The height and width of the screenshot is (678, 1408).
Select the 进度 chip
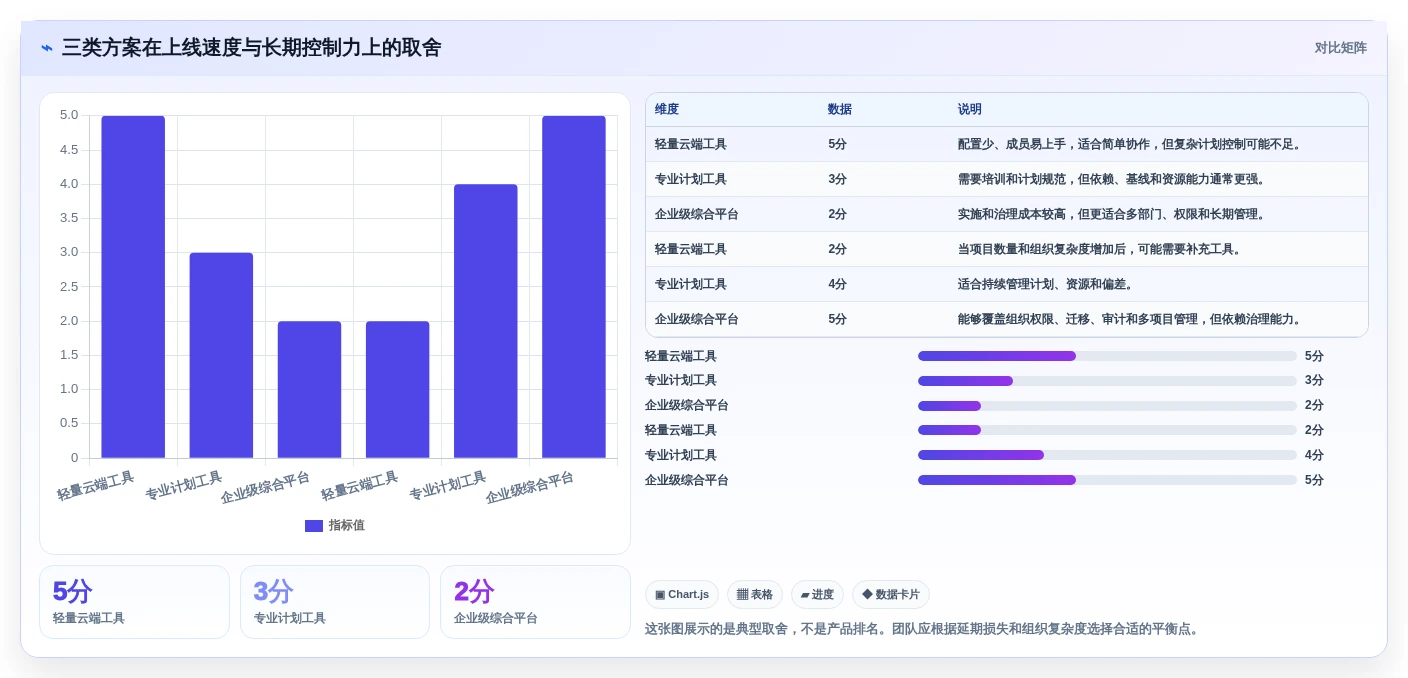(x=817, y=595)
